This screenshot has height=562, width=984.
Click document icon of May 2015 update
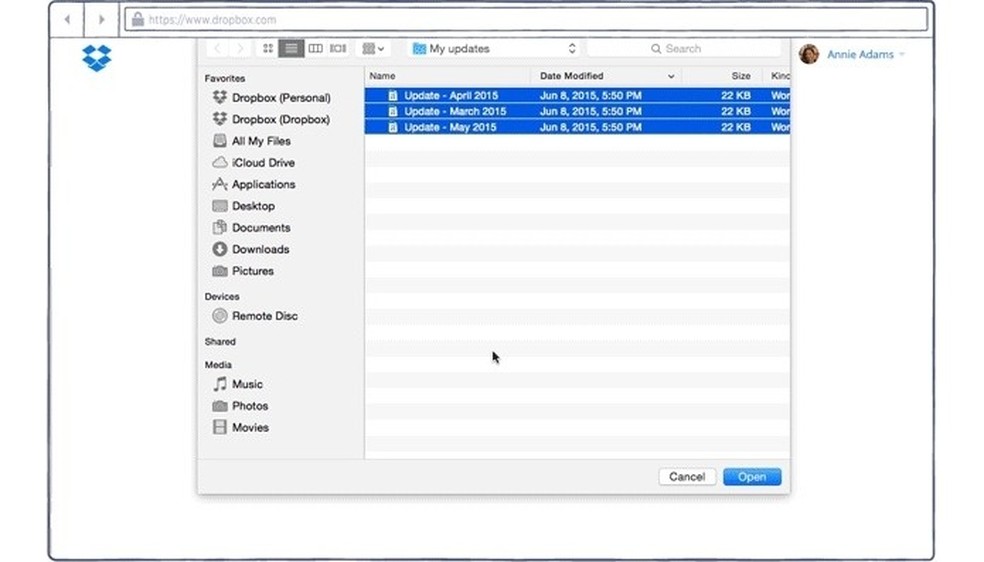(393, 127)
